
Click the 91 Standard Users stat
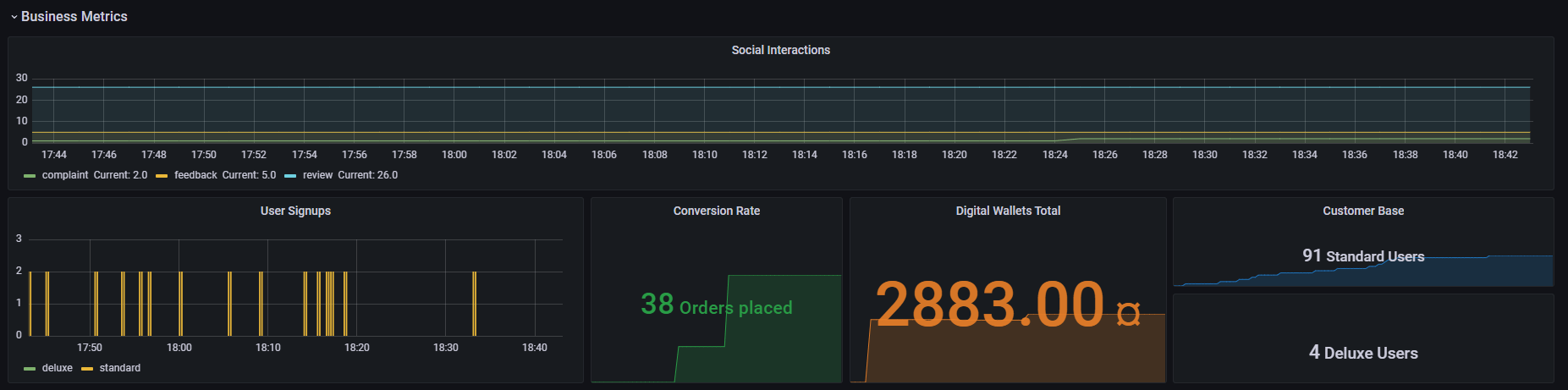[1363, 255]
